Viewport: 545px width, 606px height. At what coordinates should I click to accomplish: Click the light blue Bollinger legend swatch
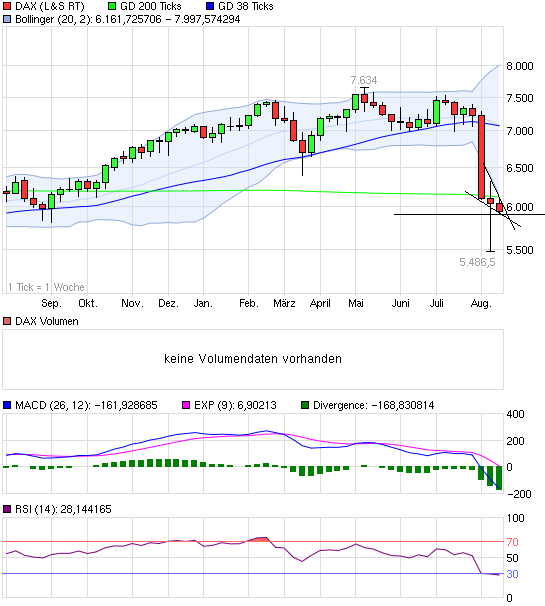pyautogui.click(x=7, y=19)
